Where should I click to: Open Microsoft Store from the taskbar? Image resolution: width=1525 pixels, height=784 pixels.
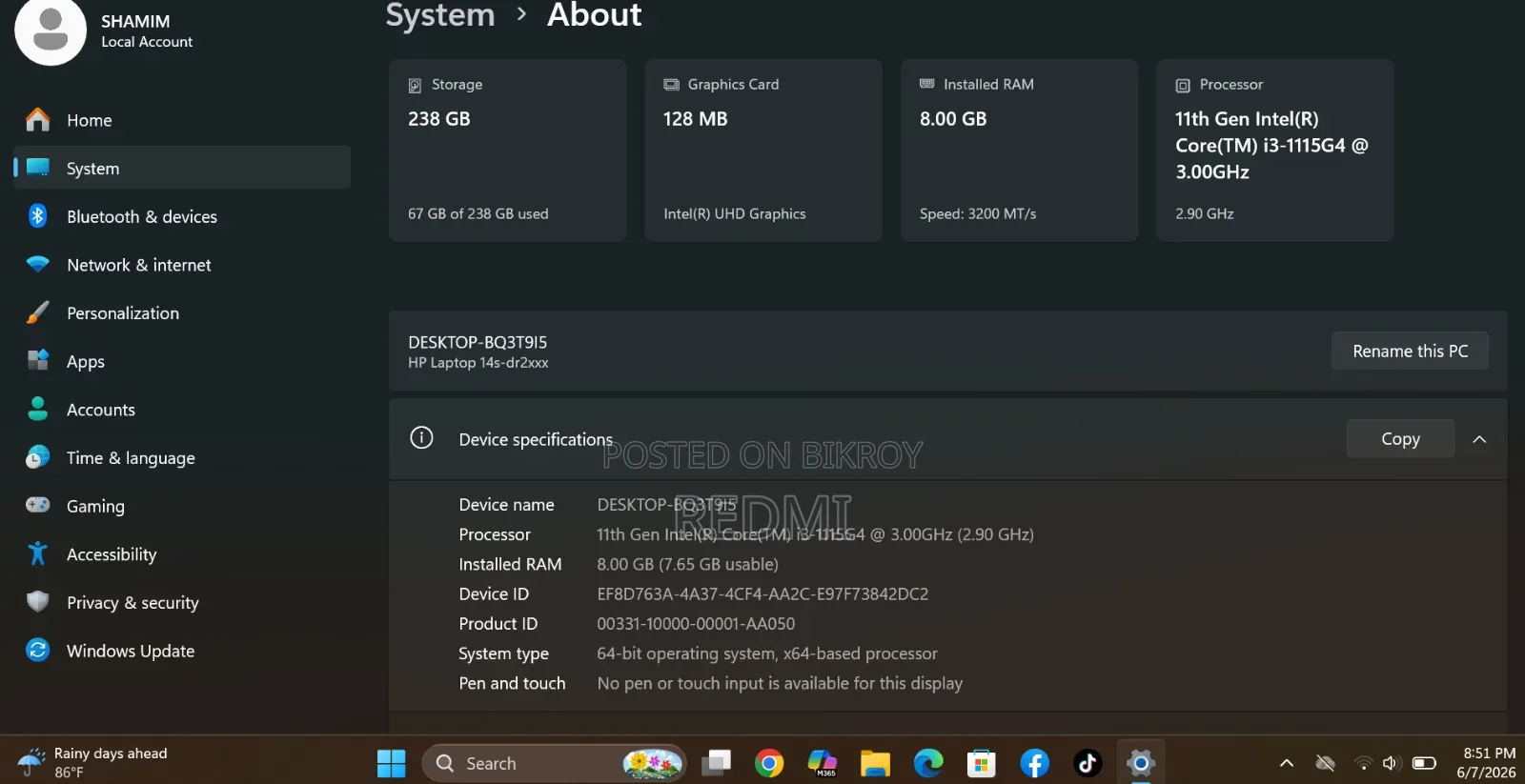981,764
